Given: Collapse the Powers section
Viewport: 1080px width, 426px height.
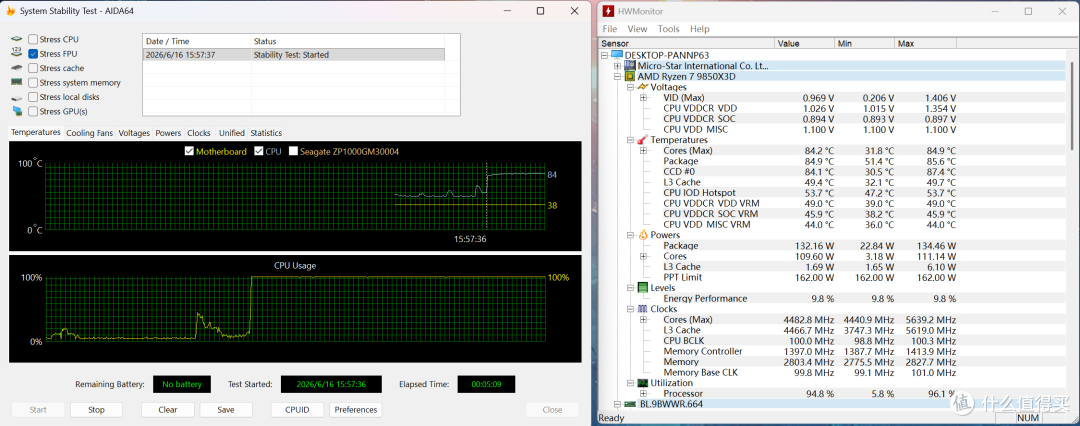Looking at the screenshot, I should point(630,235).
